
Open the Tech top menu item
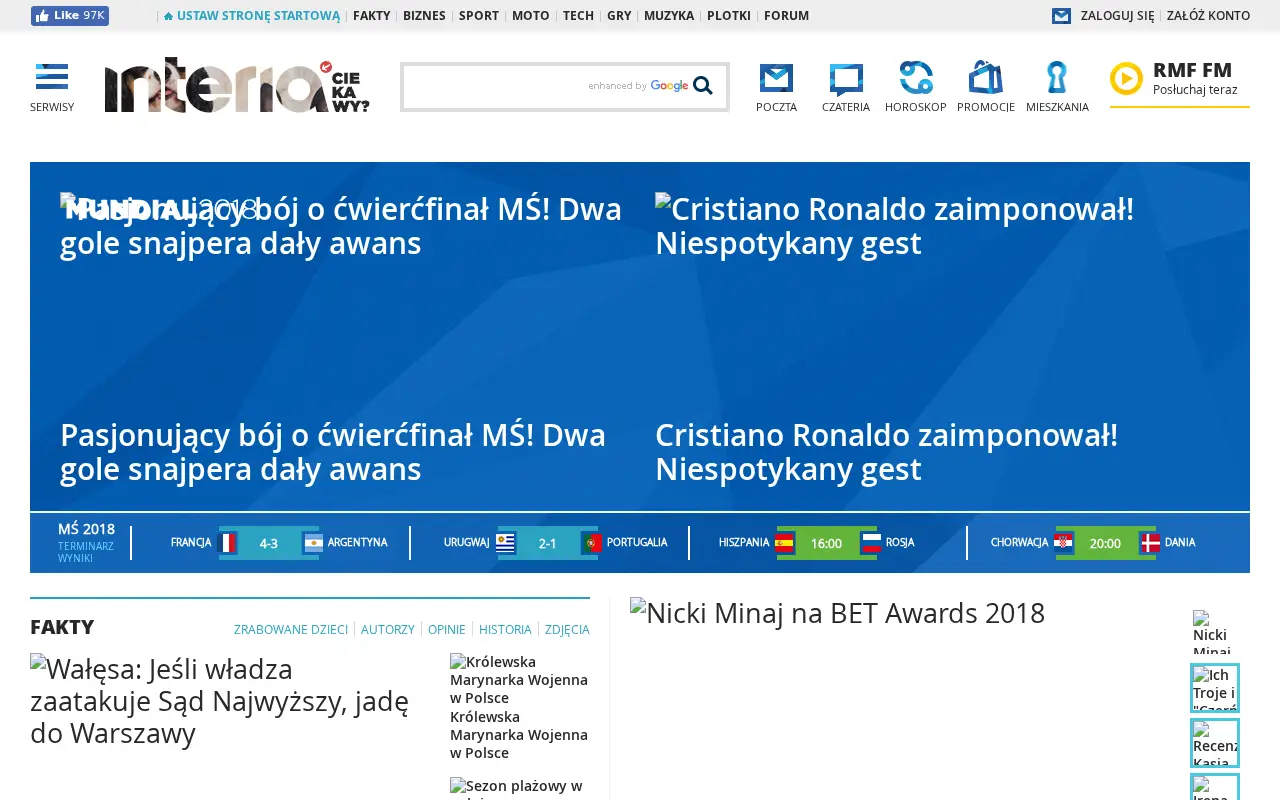pos(578,16)
